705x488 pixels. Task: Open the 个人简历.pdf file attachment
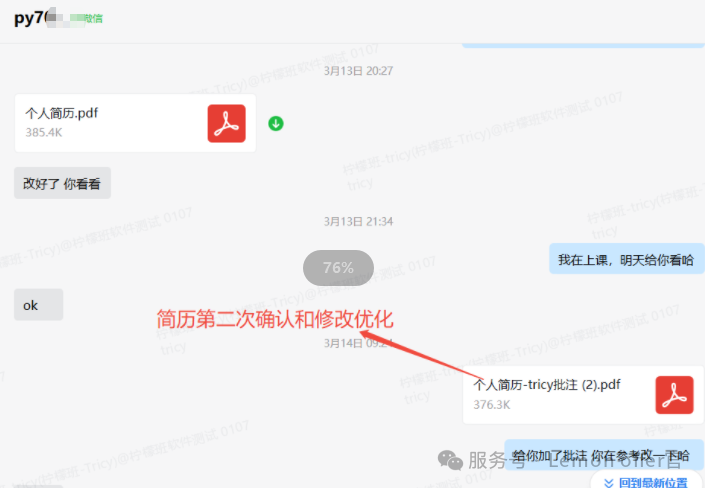tap(135, 123)
